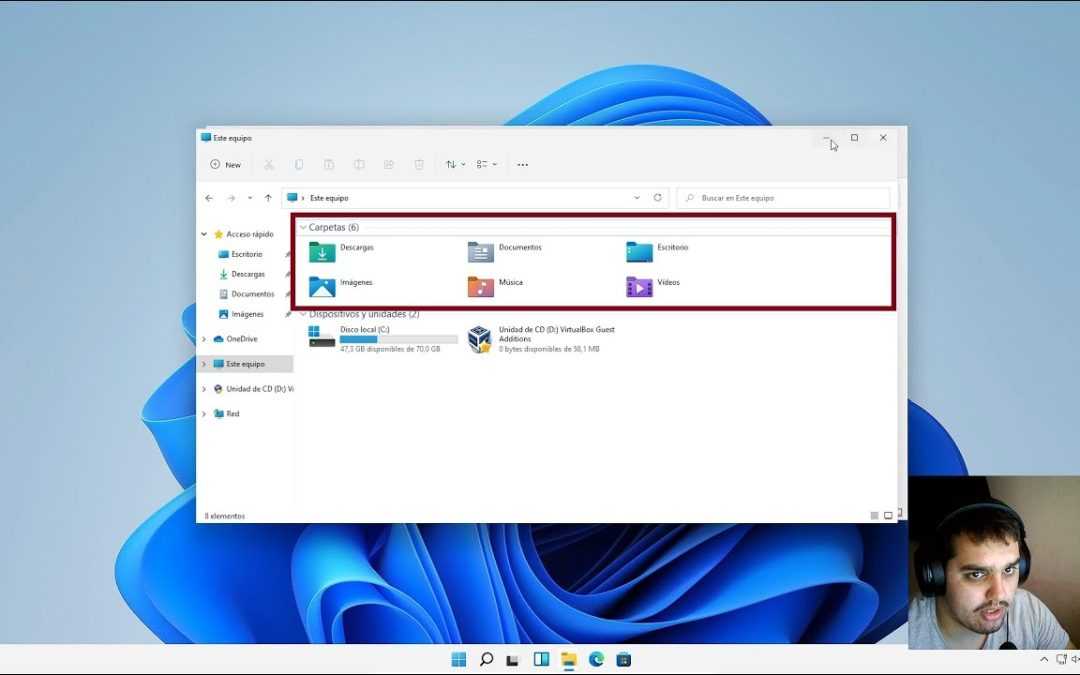
Task: Click the Share icon in the toolbar
Action: (x=388, y=165)
